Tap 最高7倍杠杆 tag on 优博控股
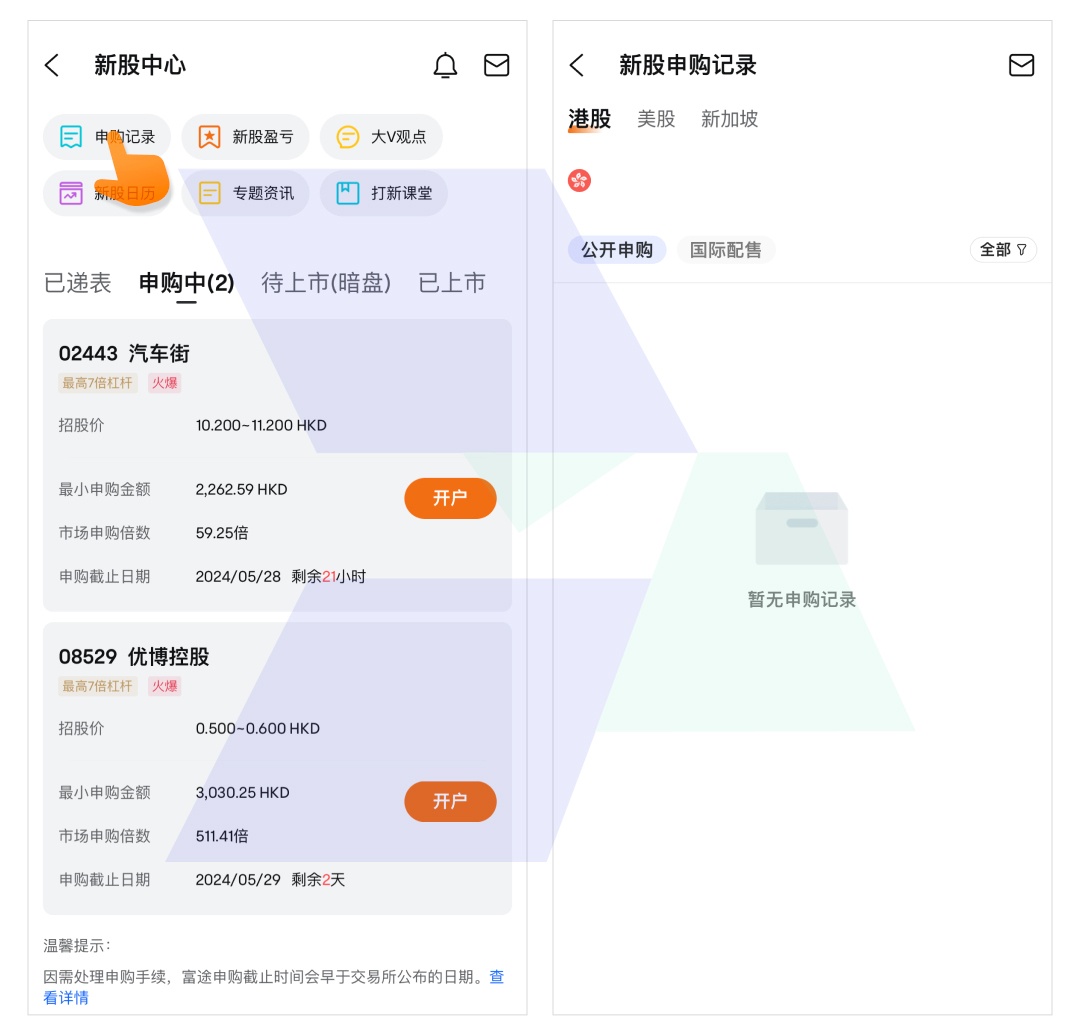 (x=98, y=686)
